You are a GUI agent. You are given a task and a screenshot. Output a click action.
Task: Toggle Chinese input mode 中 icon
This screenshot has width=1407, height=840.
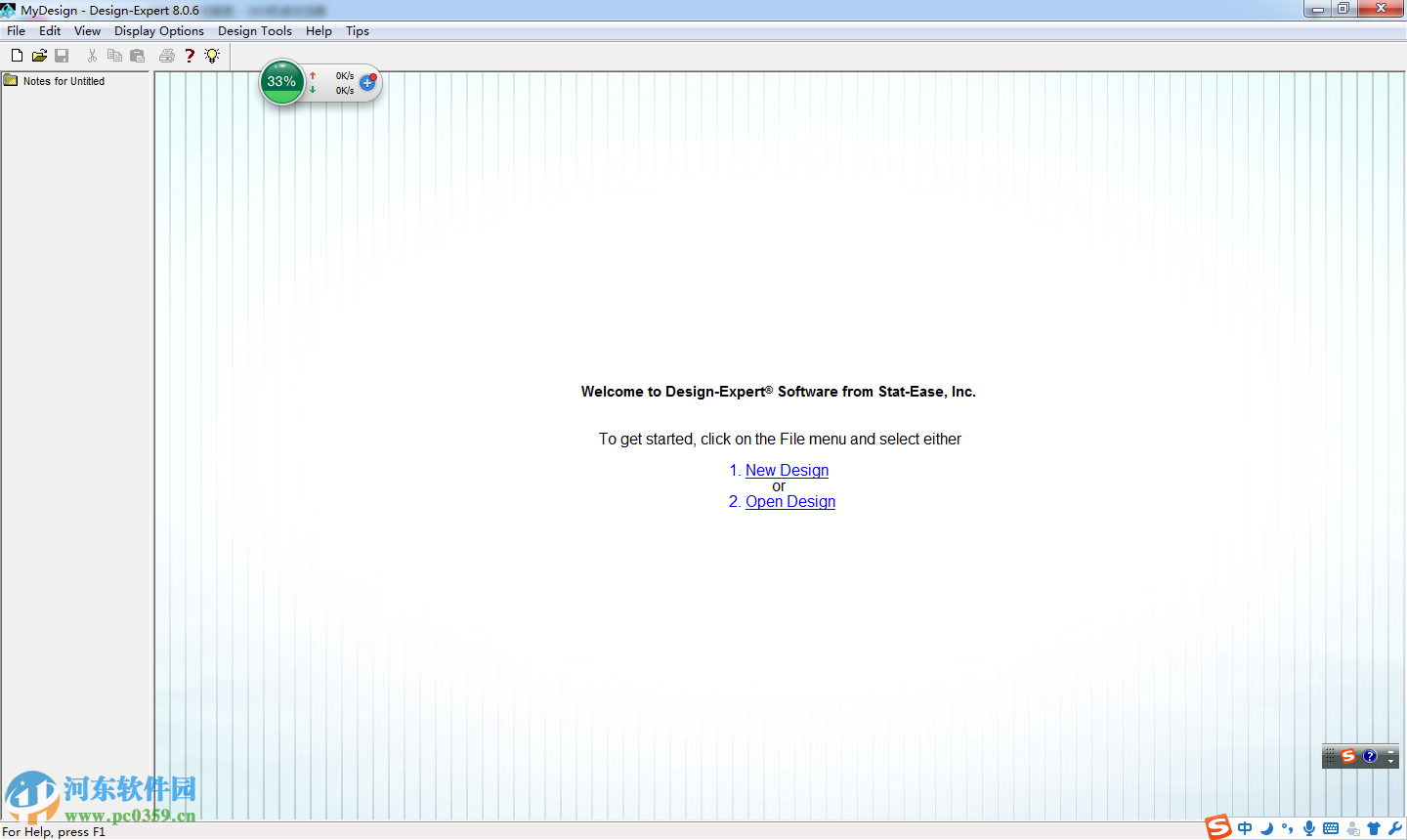pos(1245,828)
